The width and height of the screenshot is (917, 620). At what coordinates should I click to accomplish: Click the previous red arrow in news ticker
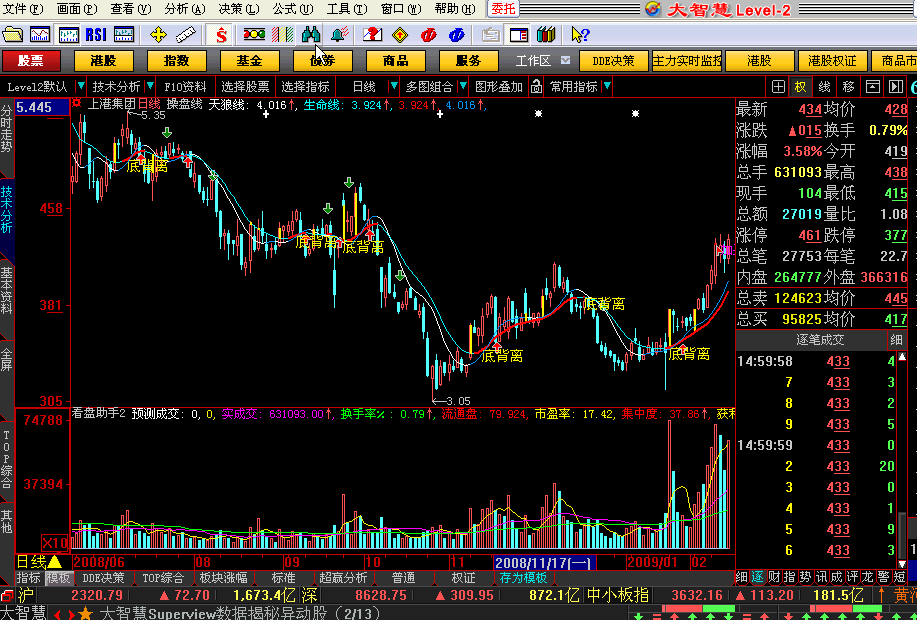57,614
